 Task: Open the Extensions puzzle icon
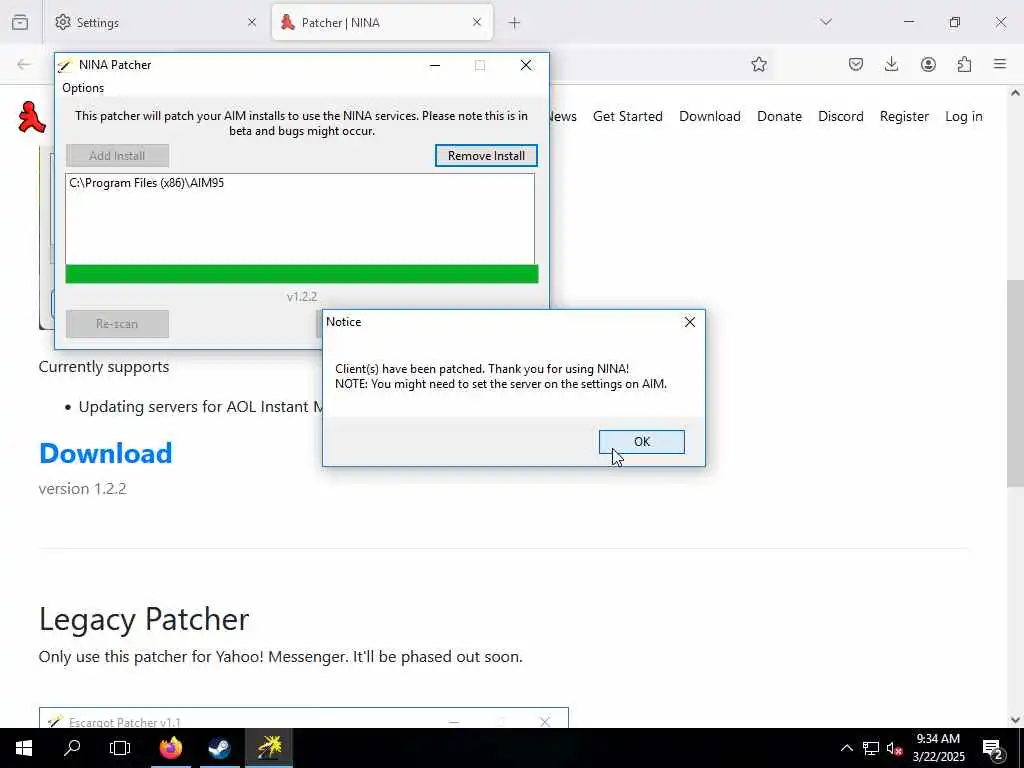(x=964, y=64)
